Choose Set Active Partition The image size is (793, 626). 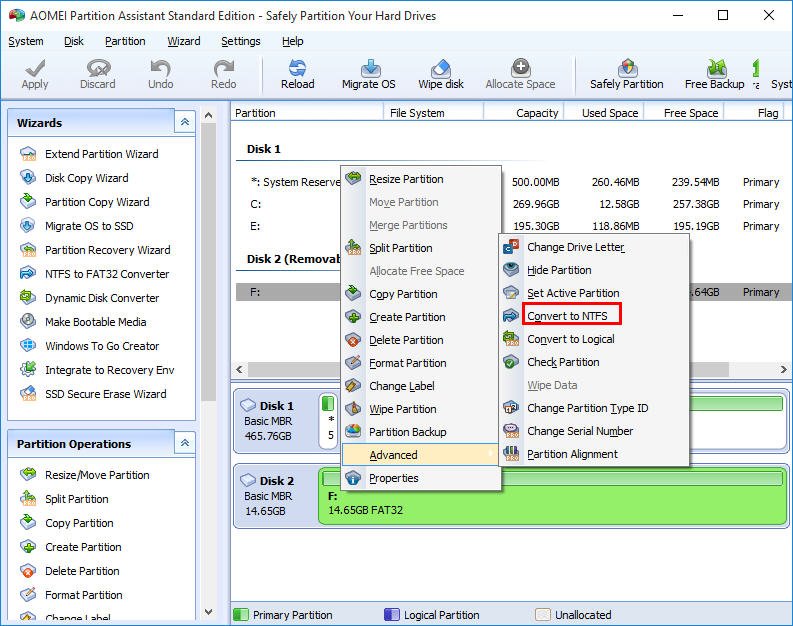tap(594, 293)
